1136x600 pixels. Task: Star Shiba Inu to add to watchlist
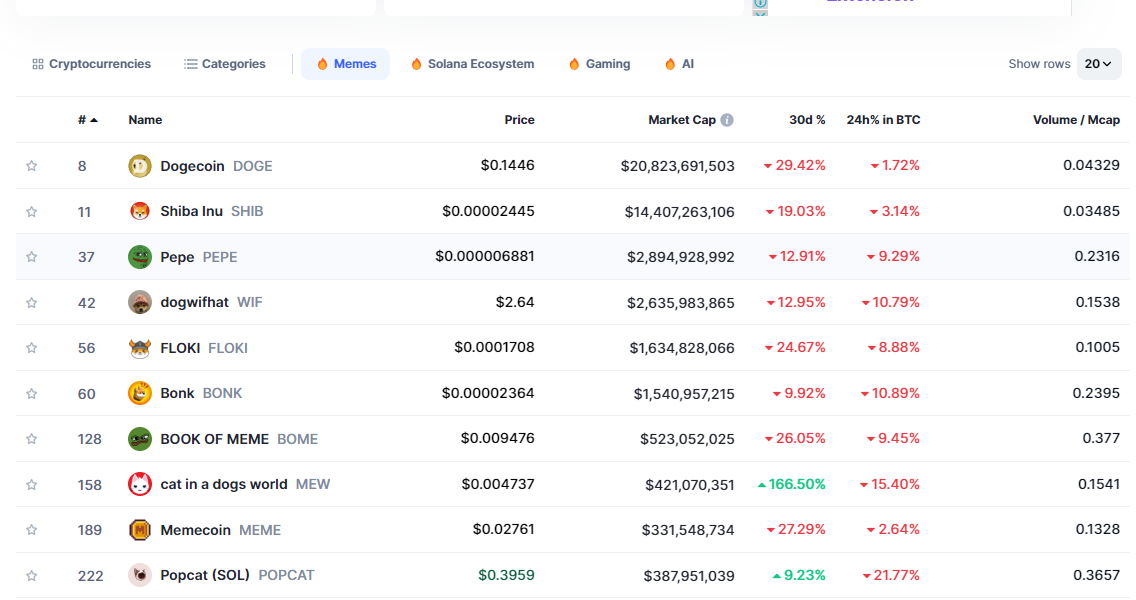pyautogui.click(x=32, y=212)
